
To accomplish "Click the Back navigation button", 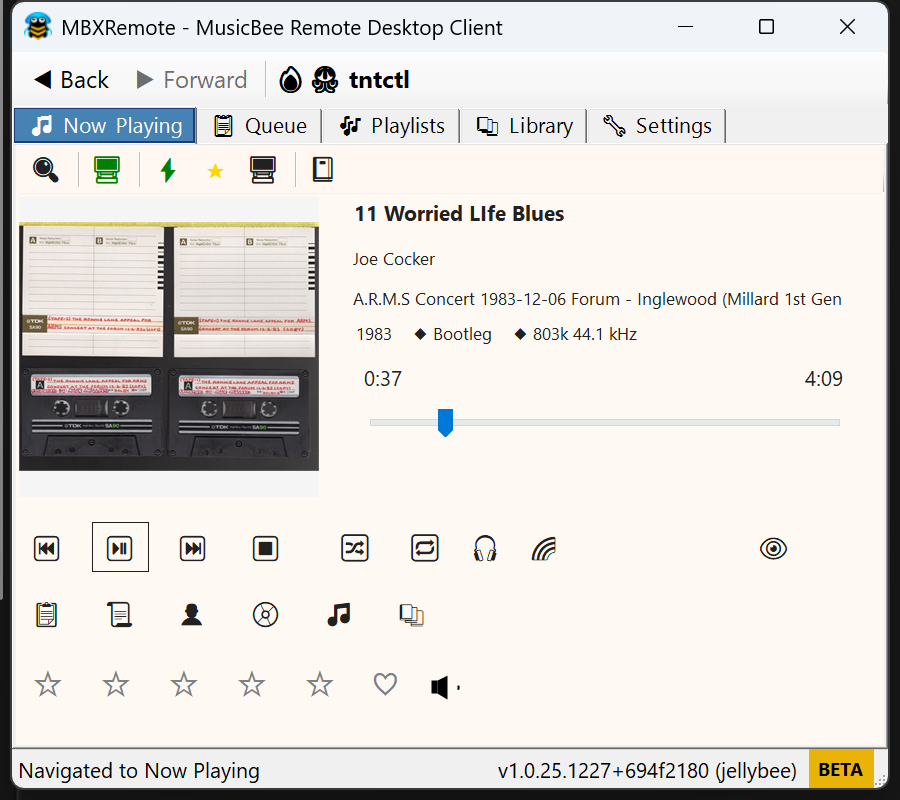I will [70, 79].
